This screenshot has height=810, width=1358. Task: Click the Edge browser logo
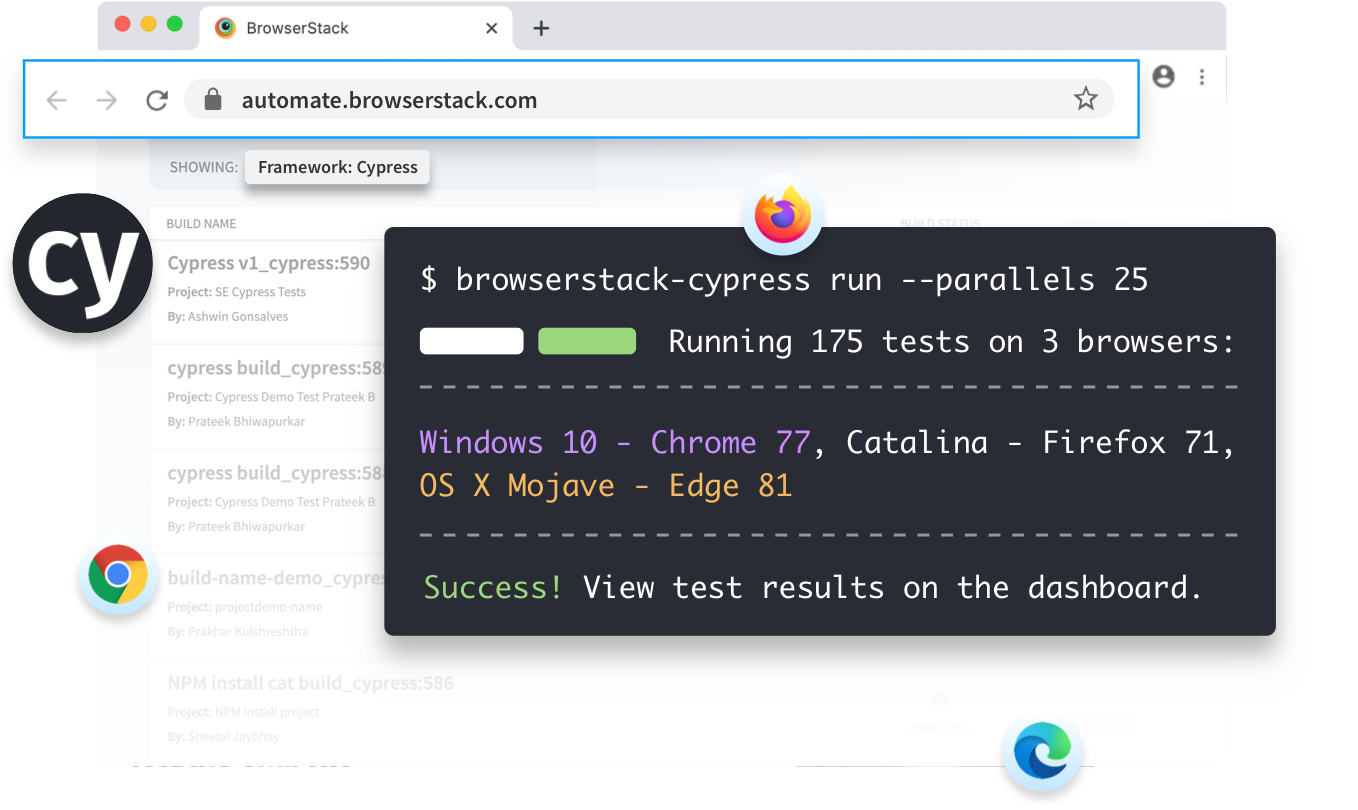tap(1041, 752)
